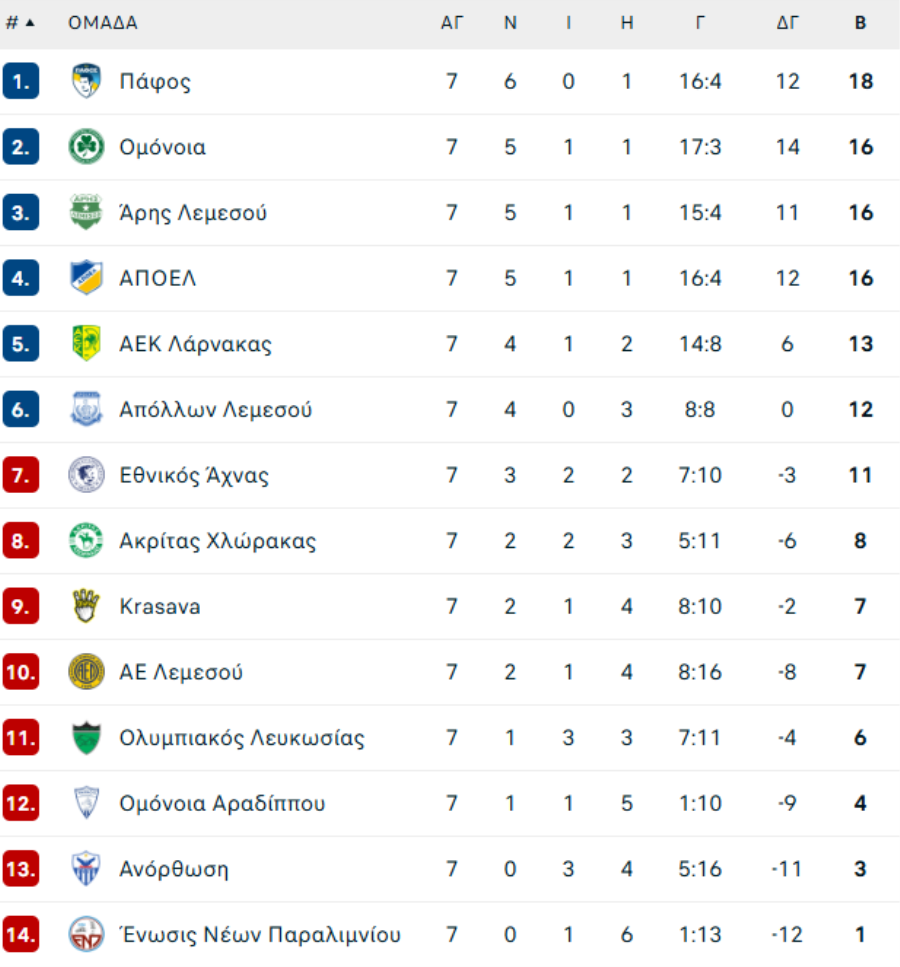The height and width of the screenshot is (967, 900).
Task: Click the Πάφος club crest icon
Action: 86,81
